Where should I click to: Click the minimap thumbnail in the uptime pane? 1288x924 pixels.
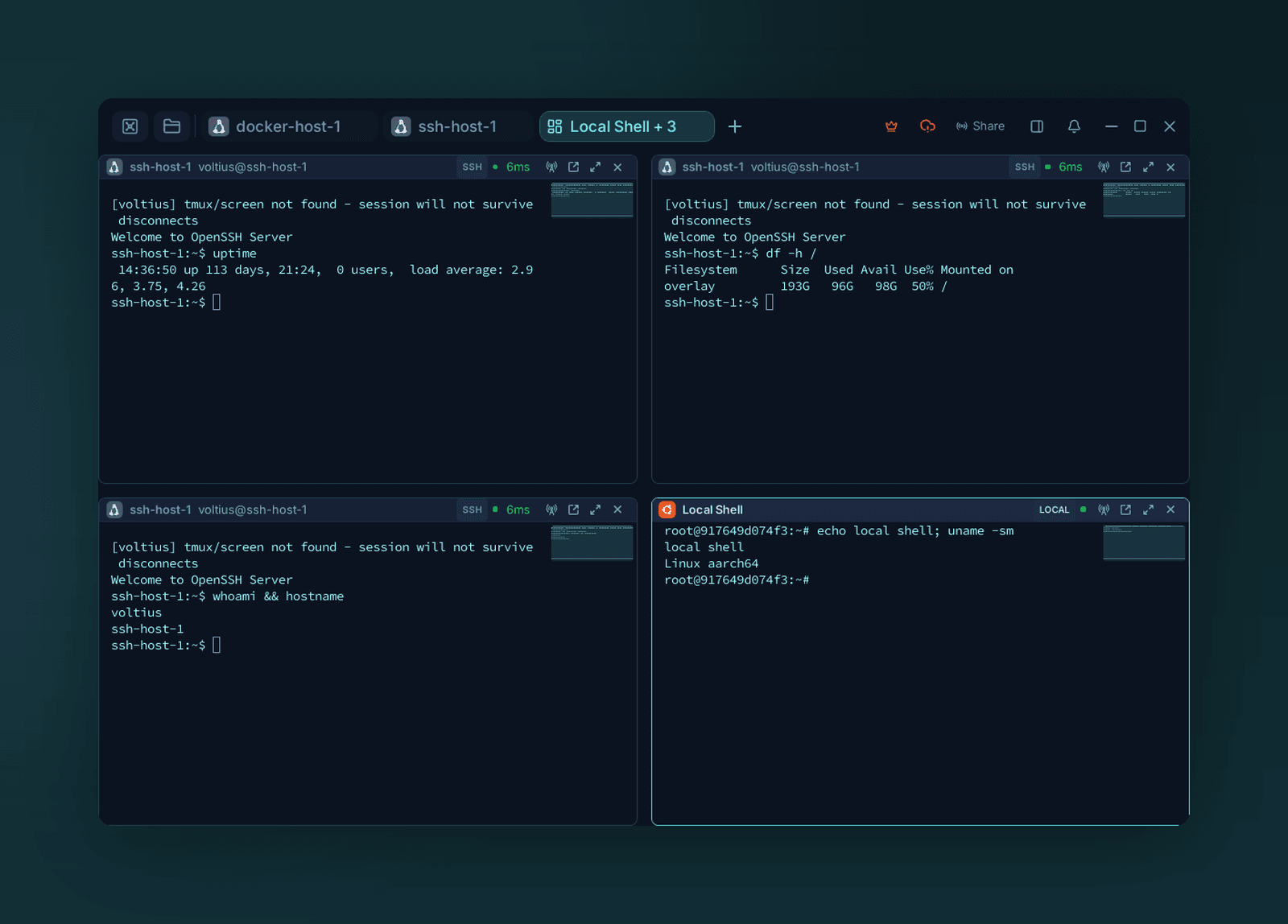tap(592, 200)
